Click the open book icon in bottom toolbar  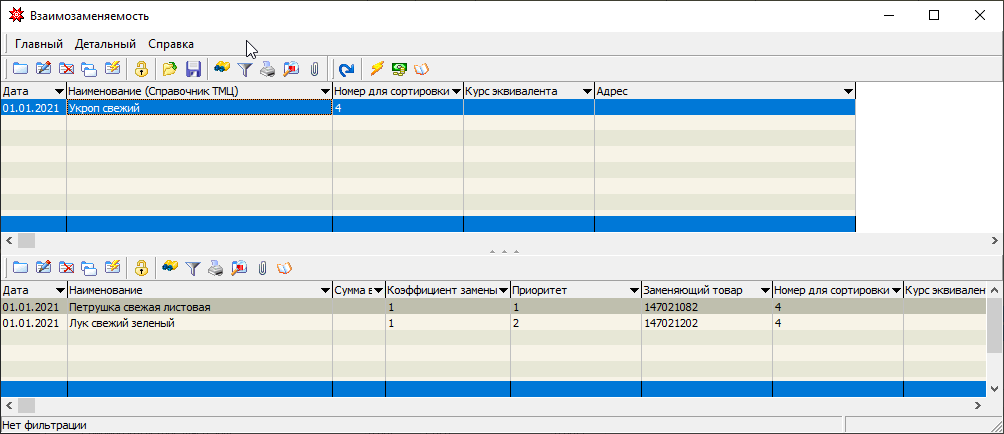[x=284, y=267]
